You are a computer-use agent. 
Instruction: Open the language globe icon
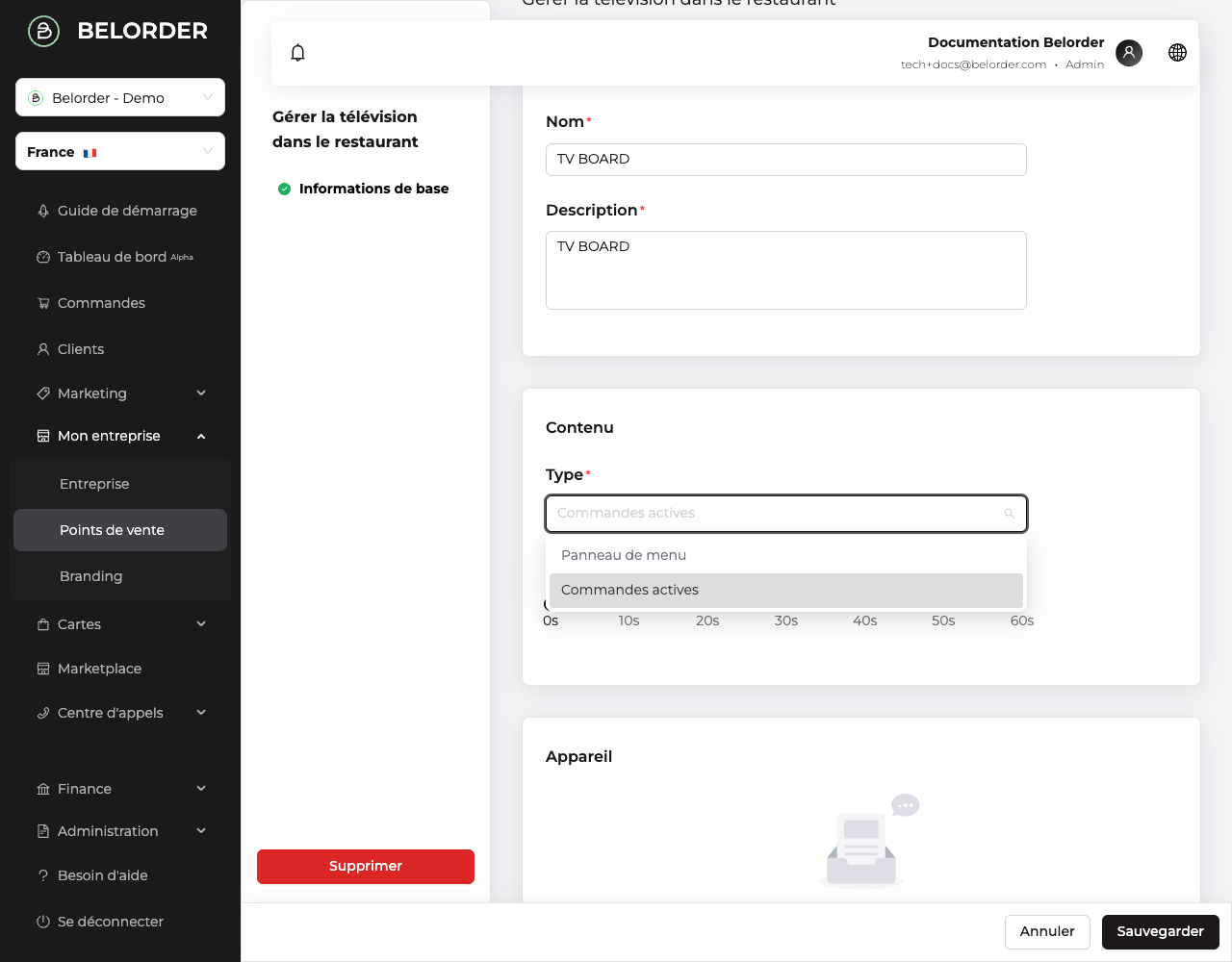coord(1177,53)
